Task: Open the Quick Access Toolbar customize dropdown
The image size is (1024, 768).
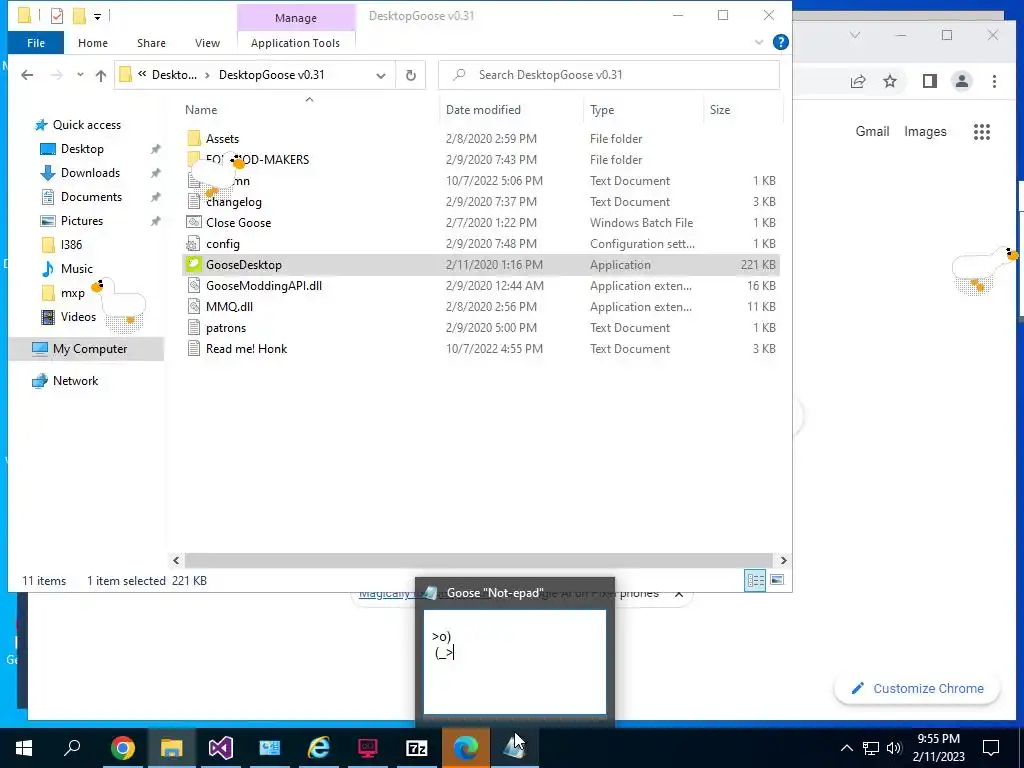Action: click(x=97, y=16)
